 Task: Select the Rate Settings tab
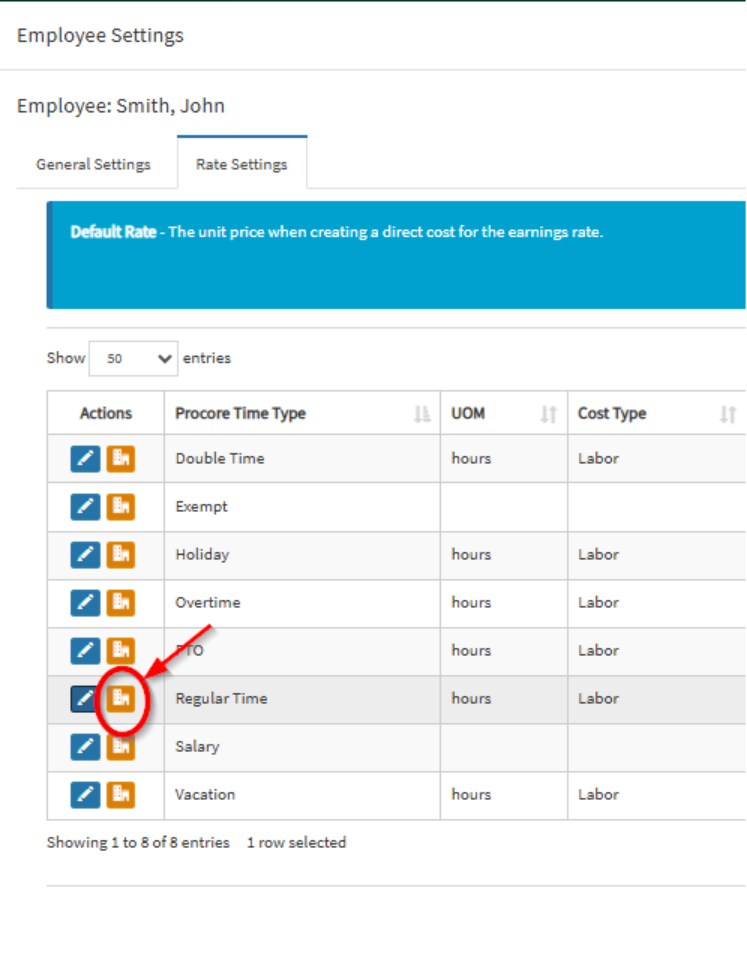tap(241, 164)
